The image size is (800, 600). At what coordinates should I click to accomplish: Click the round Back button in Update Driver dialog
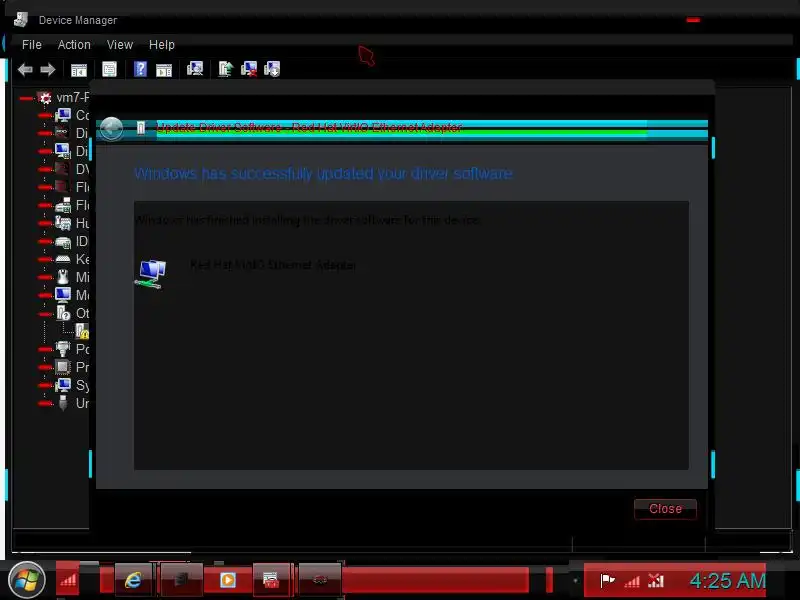(111, 128)
